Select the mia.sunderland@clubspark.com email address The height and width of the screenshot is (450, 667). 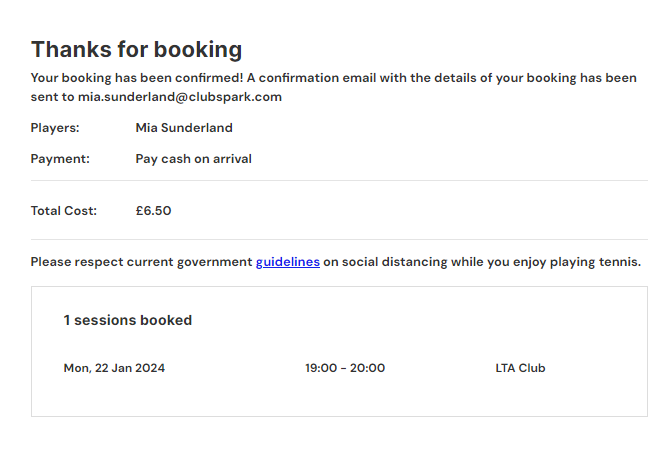pos(180,97)
